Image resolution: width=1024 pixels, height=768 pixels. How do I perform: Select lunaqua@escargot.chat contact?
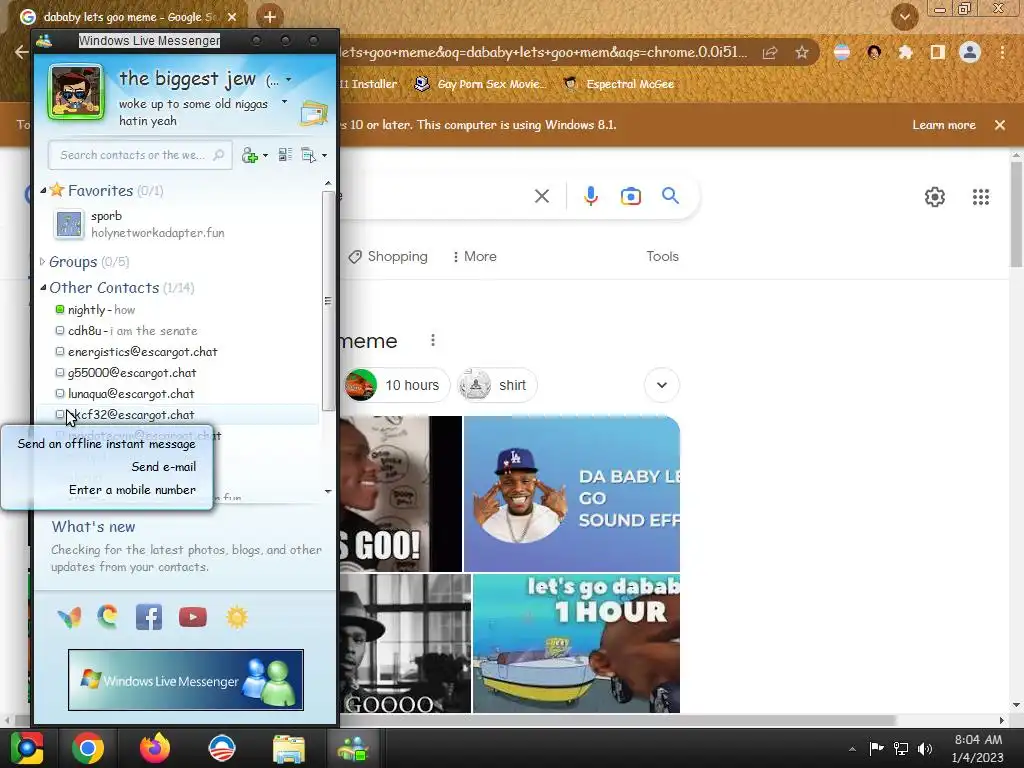click(x=178, y=393)
